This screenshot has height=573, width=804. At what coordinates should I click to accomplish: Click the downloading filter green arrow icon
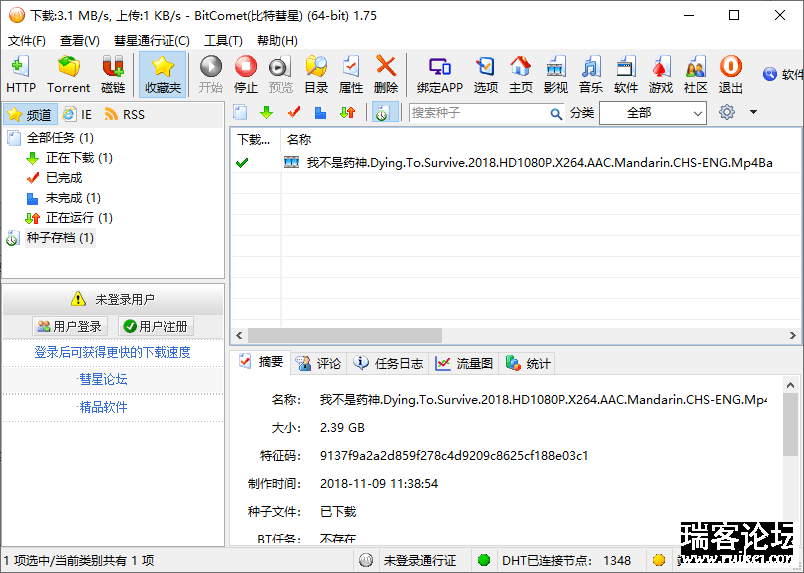point(267,112)
